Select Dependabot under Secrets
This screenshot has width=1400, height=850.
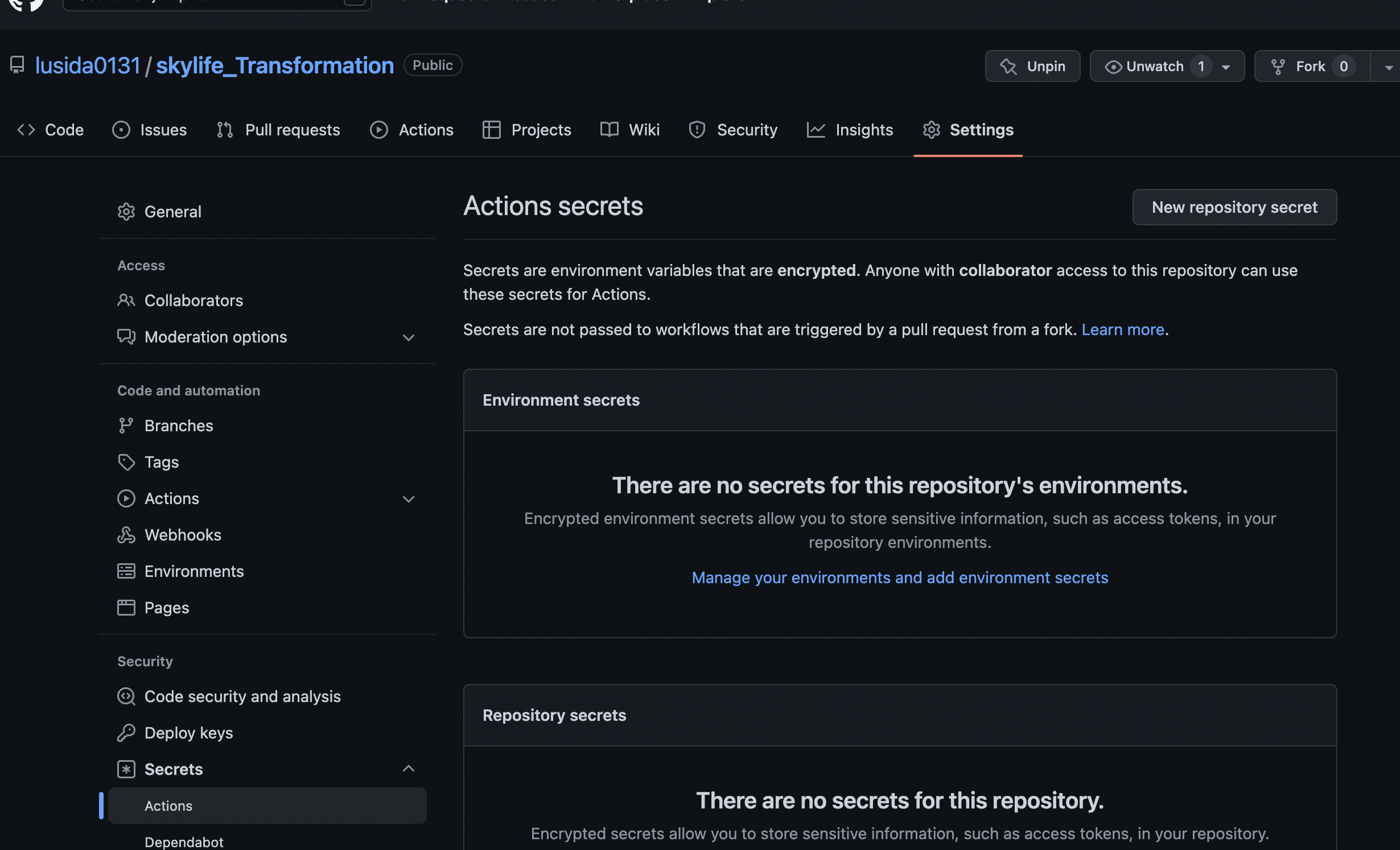click(x=184, y=841)
